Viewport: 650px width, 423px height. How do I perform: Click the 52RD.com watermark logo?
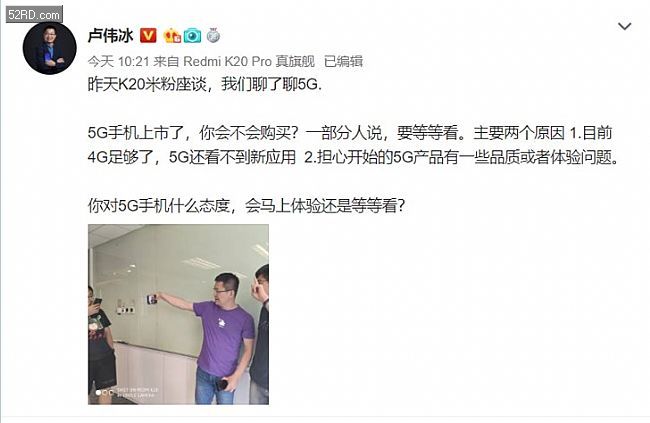pyautogui.click(x=34, y=15)
